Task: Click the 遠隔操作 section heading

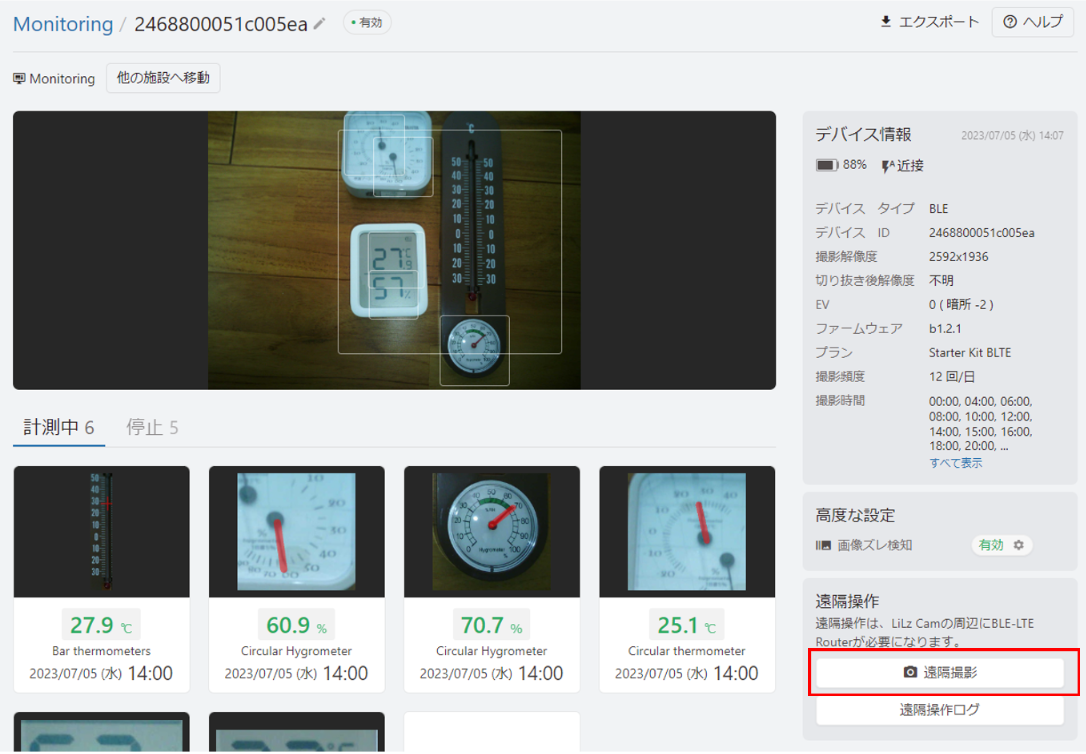Action: tap(846, 601)
